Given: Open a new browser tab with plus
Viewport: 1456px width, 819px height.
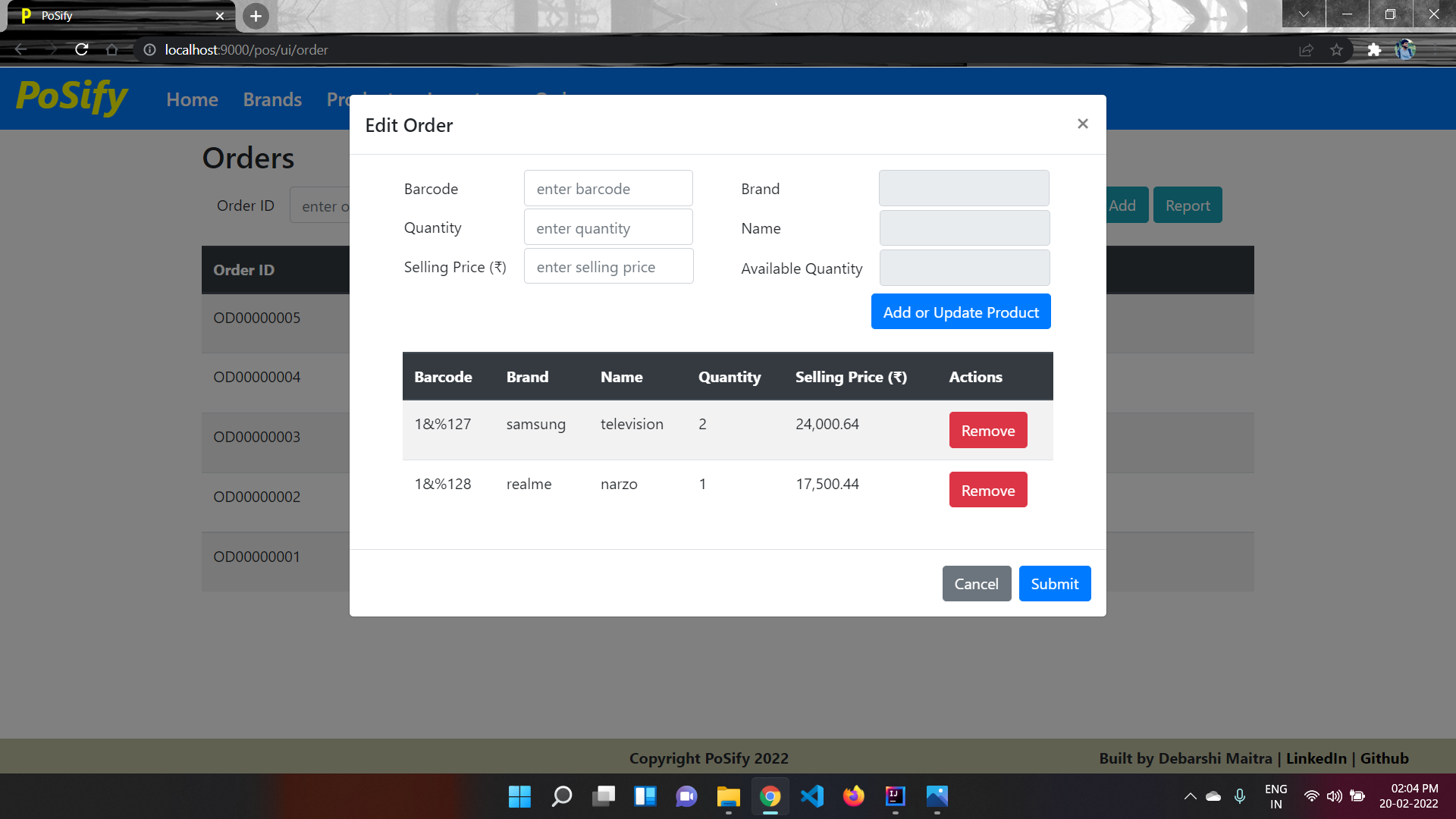Looking at the screenshot, I should point(256,16).
